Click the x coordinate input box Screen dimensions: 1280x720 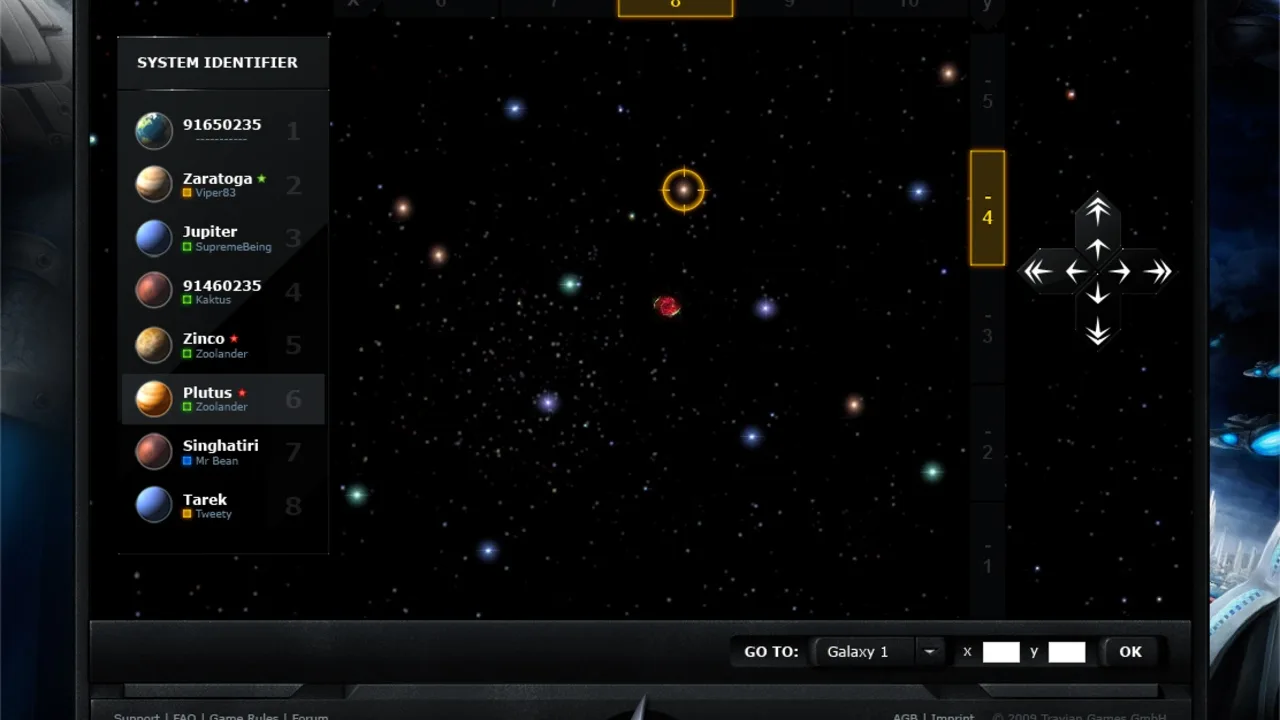click(x=1001, y=652)
